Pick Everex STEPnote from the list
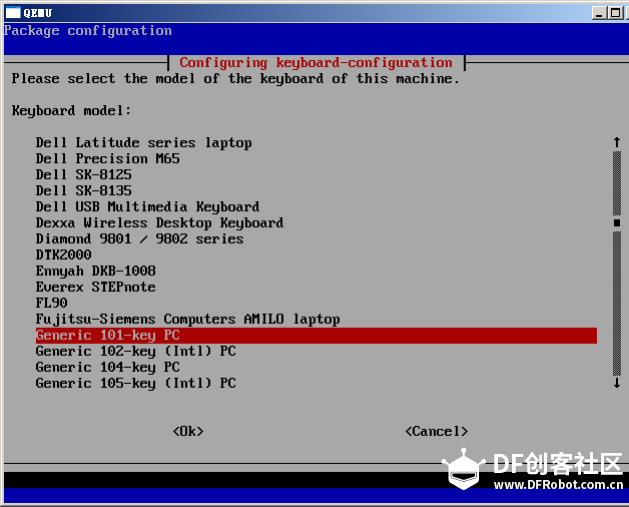The width and height of the screenshot is (629, 507). 95,287
